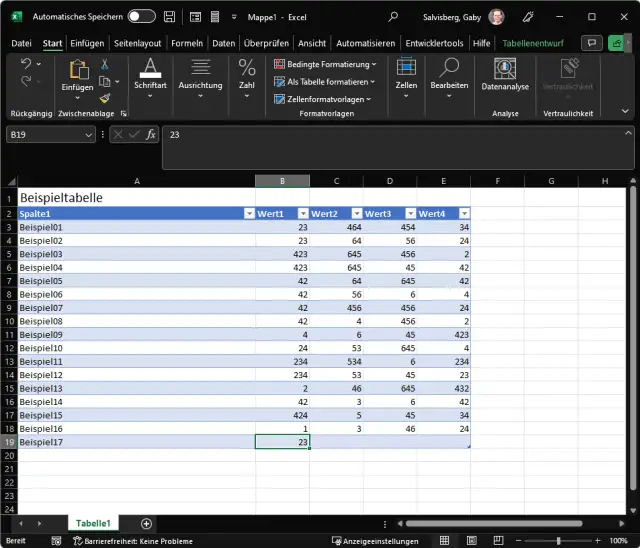Open the Spalte1 filter dropdown
Image resolution: width=640 pixels, height=548 pixels.
click(x=249, y=214)
